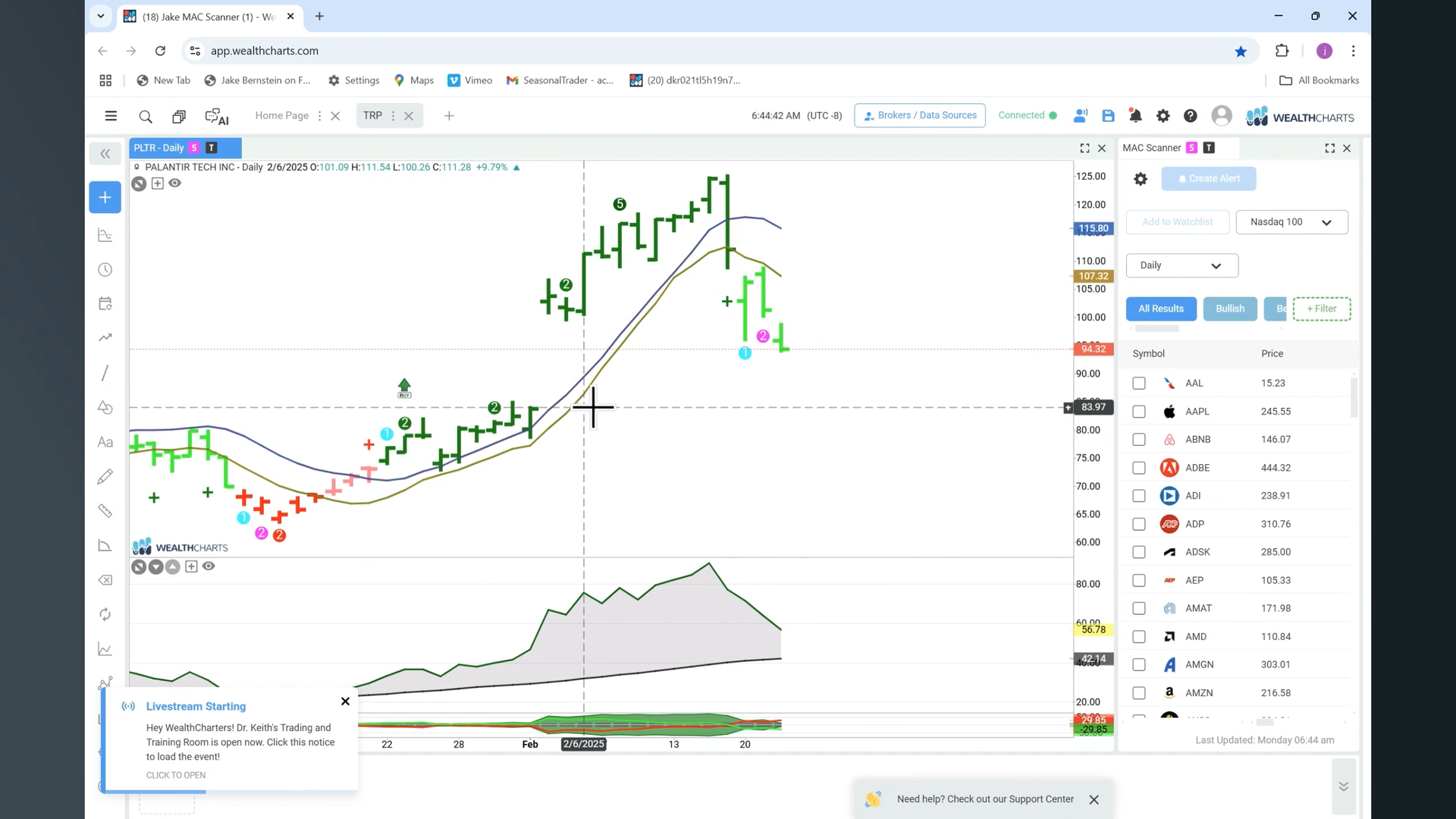The height and width of the screenshot is (819, 1456).
Task: Select the clock history tool in sidebar
Action: 105,270
